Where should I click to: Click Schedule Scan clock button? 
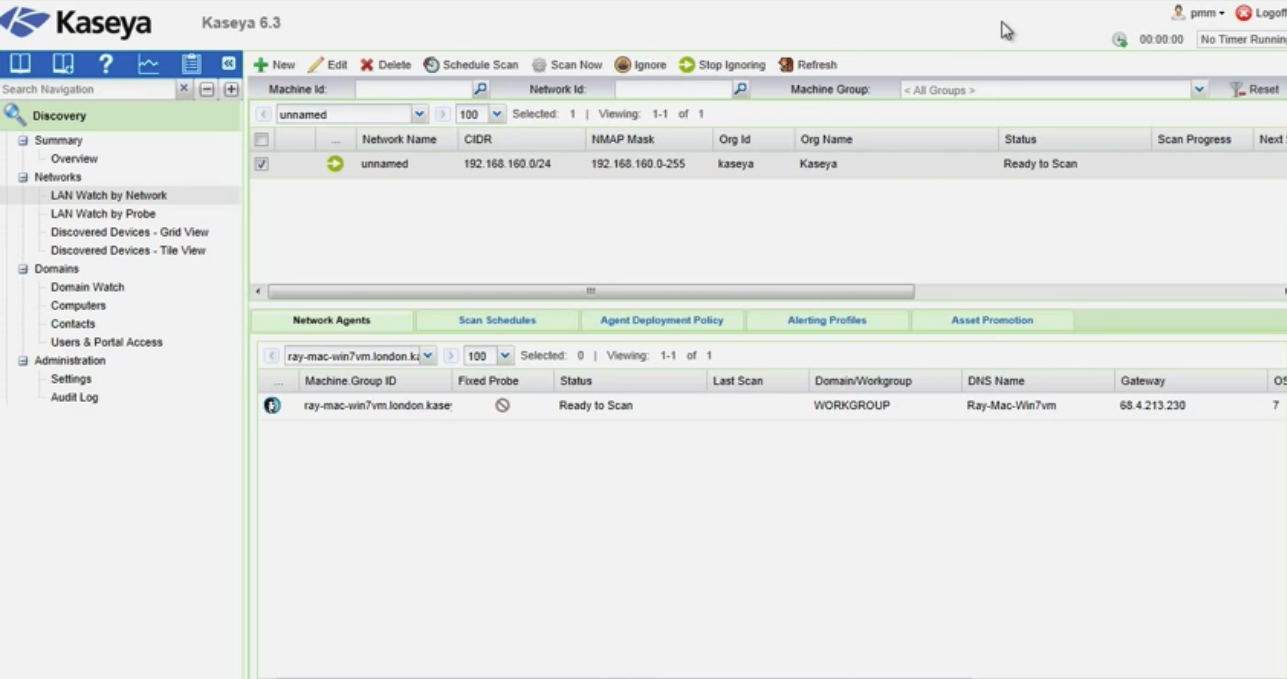coord(470,65)
